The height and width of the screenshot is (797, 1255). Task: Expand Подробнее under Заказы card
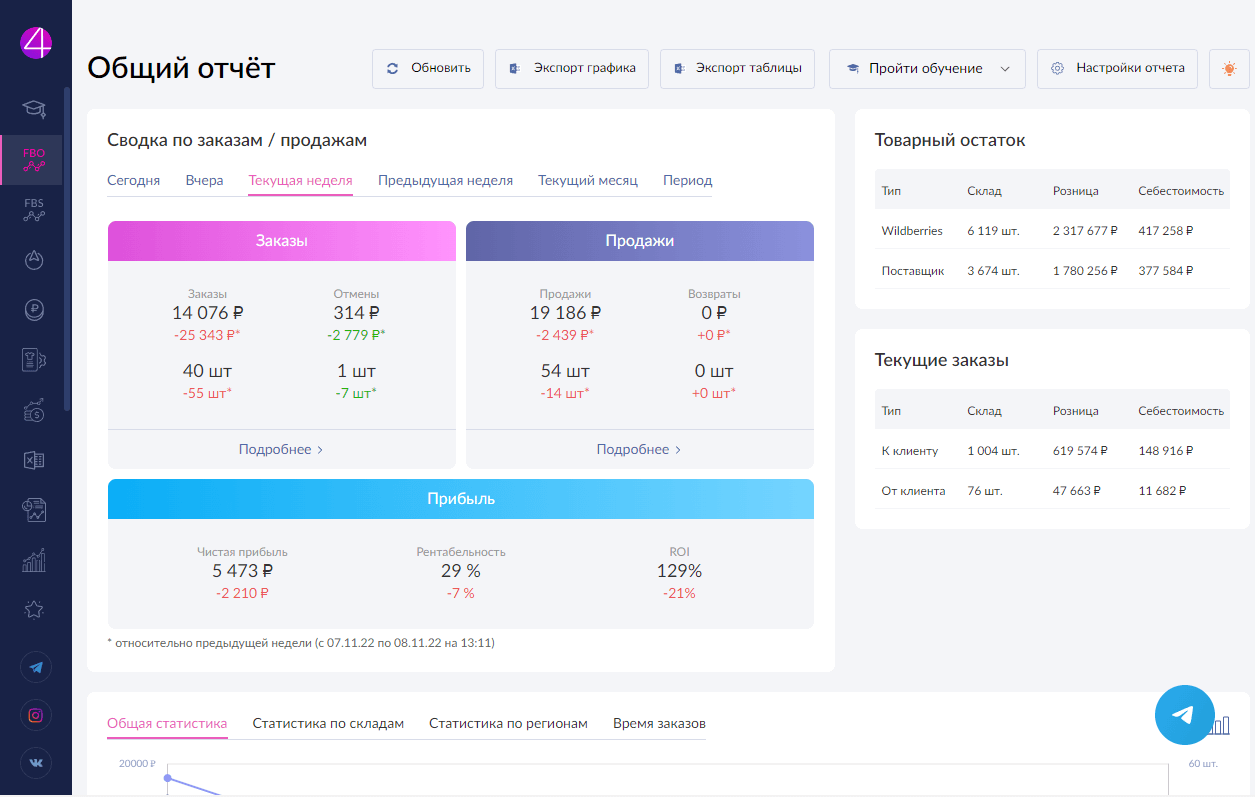pos(281,450)
